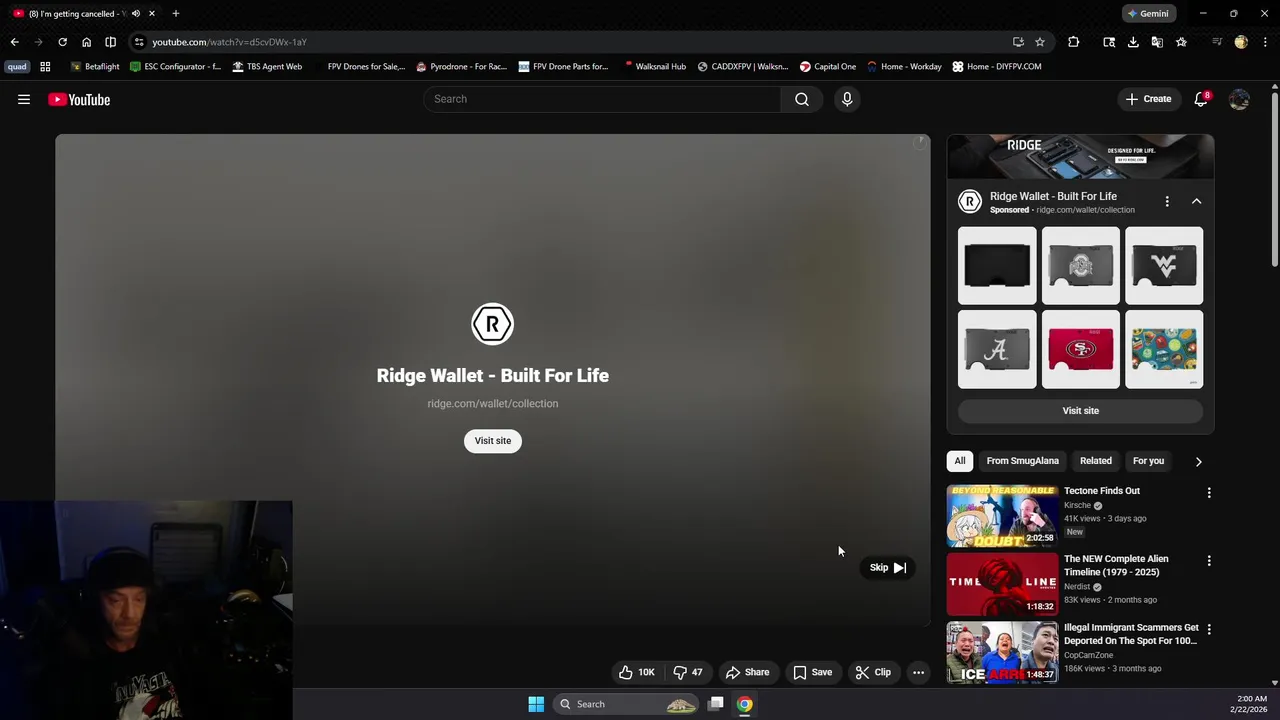Screen dimensions: 1280x720
Task: Open Chrome extensions puzzle icon
Action: pos(1073,42)
